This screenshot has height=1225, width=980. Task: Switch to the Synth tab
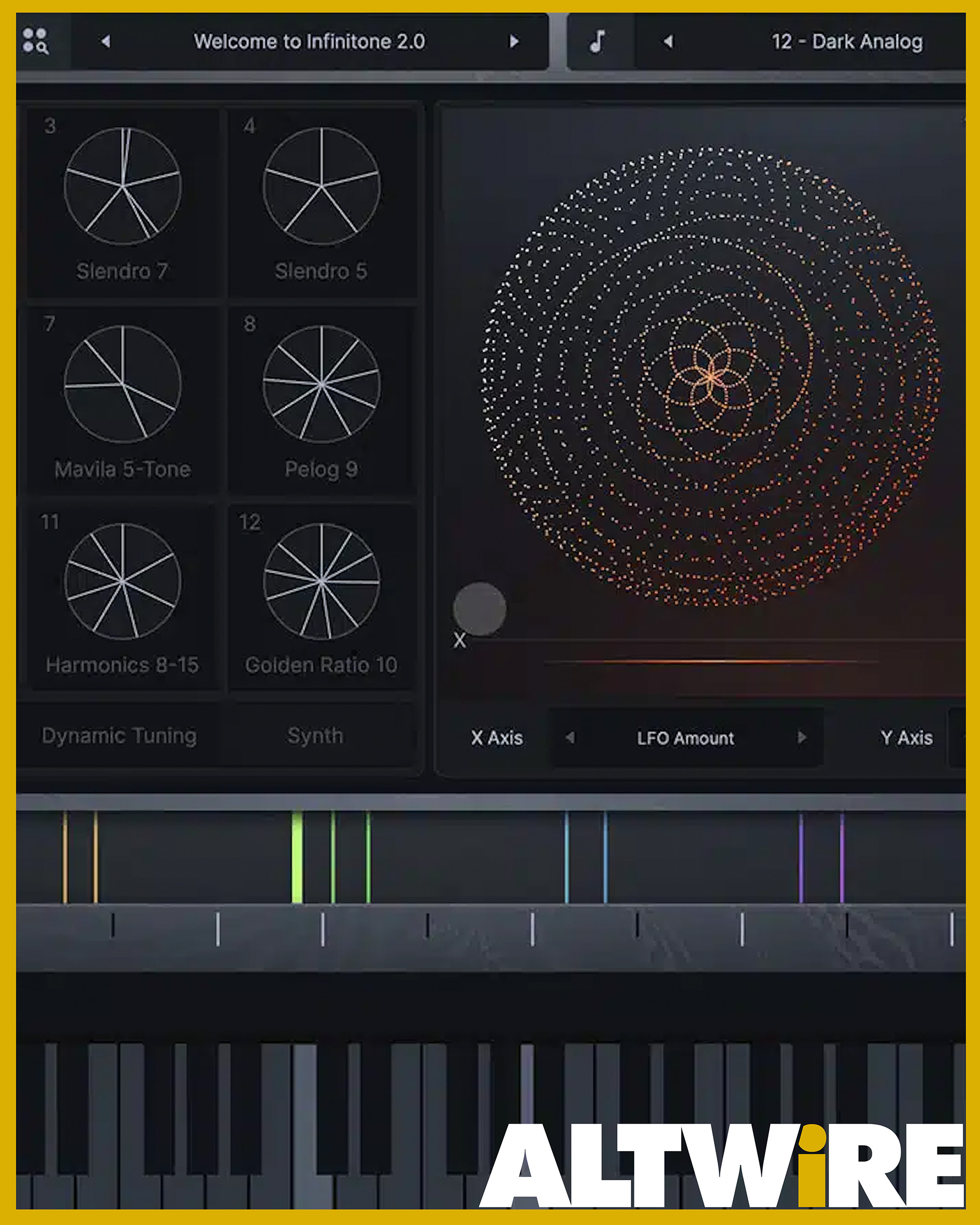pyautogui.click(x=315, y=735)
